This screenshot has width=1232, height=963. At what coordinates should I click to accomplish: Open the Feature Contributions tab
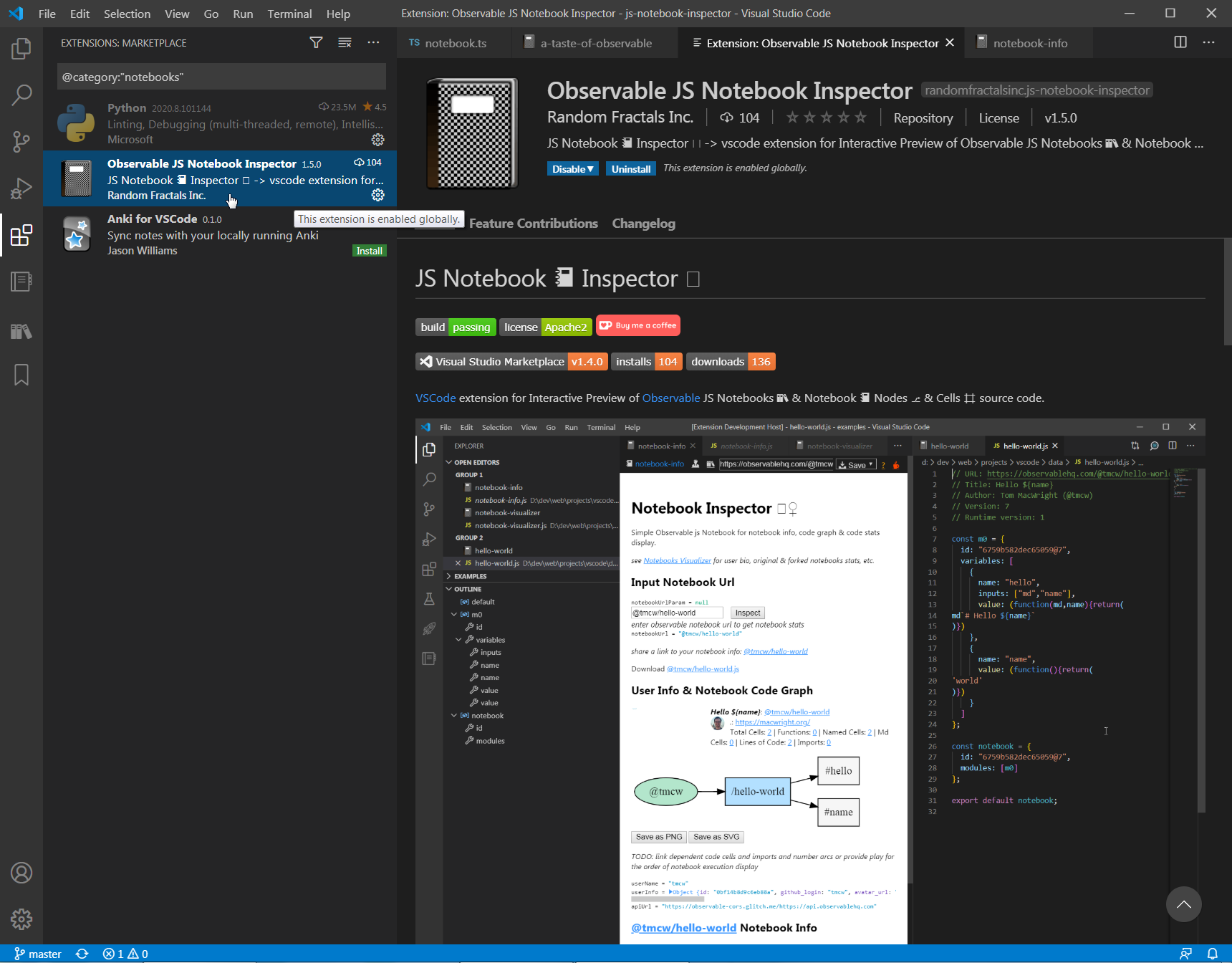pos(534,224)
